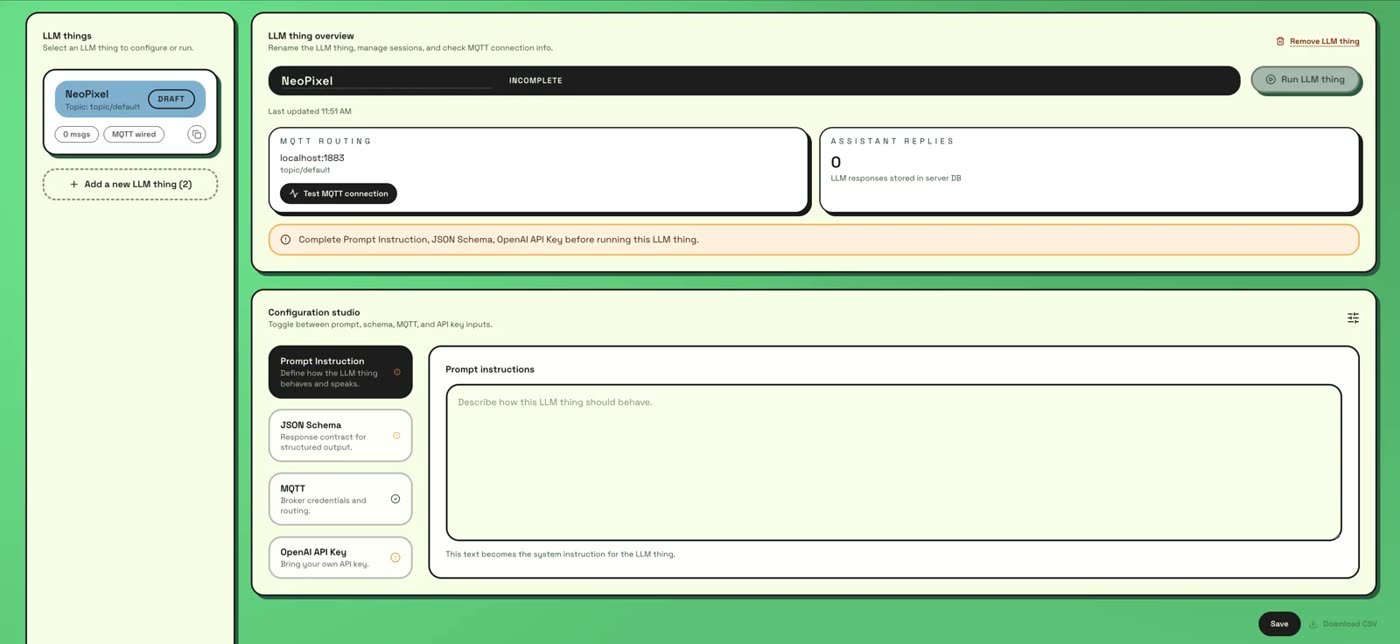Download the CSV file
This screenshot has height=644, width=1400.
click(1342, 624)
